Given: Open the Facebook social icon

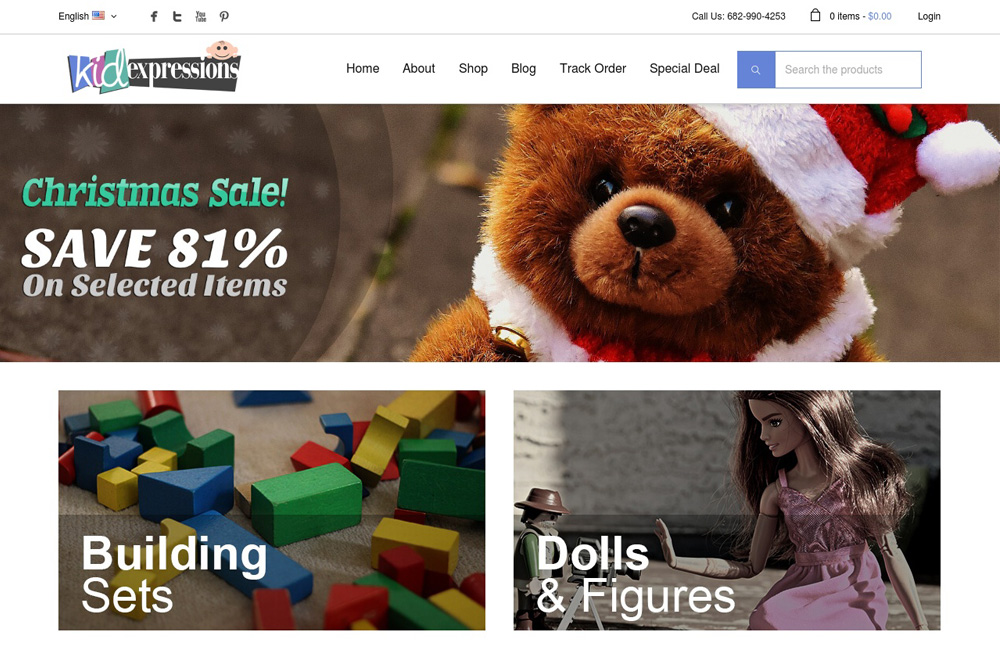Looking at the screenshot, I should tap(154, 17).
